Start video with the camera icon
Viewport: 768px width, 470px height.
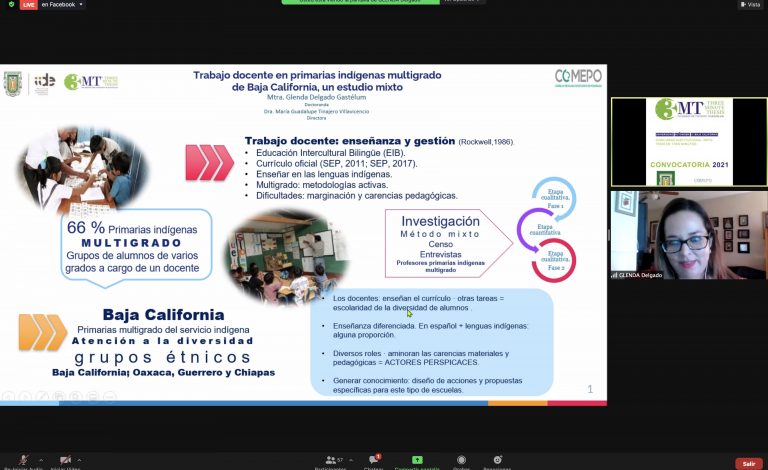[64, 459]
